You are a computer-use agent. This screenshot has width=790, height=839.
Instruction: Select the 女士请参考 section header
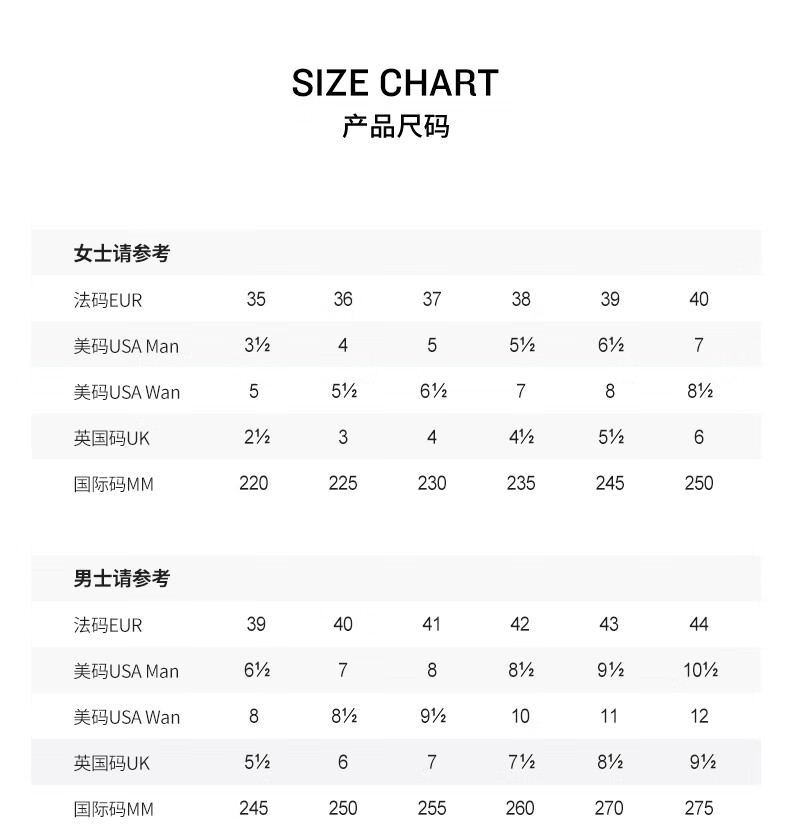122,254
